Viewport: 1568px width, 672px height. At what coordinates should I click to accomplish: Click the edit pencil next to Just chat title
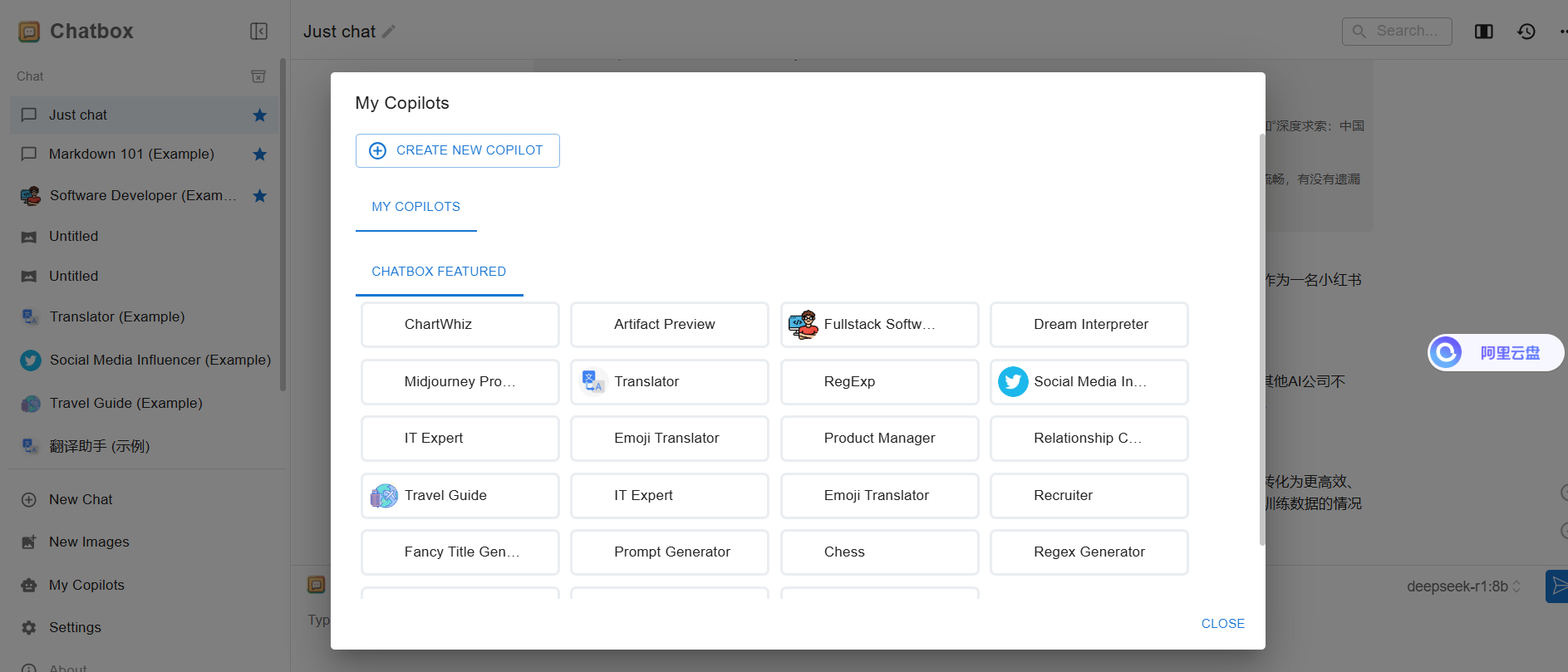[389, 32]
